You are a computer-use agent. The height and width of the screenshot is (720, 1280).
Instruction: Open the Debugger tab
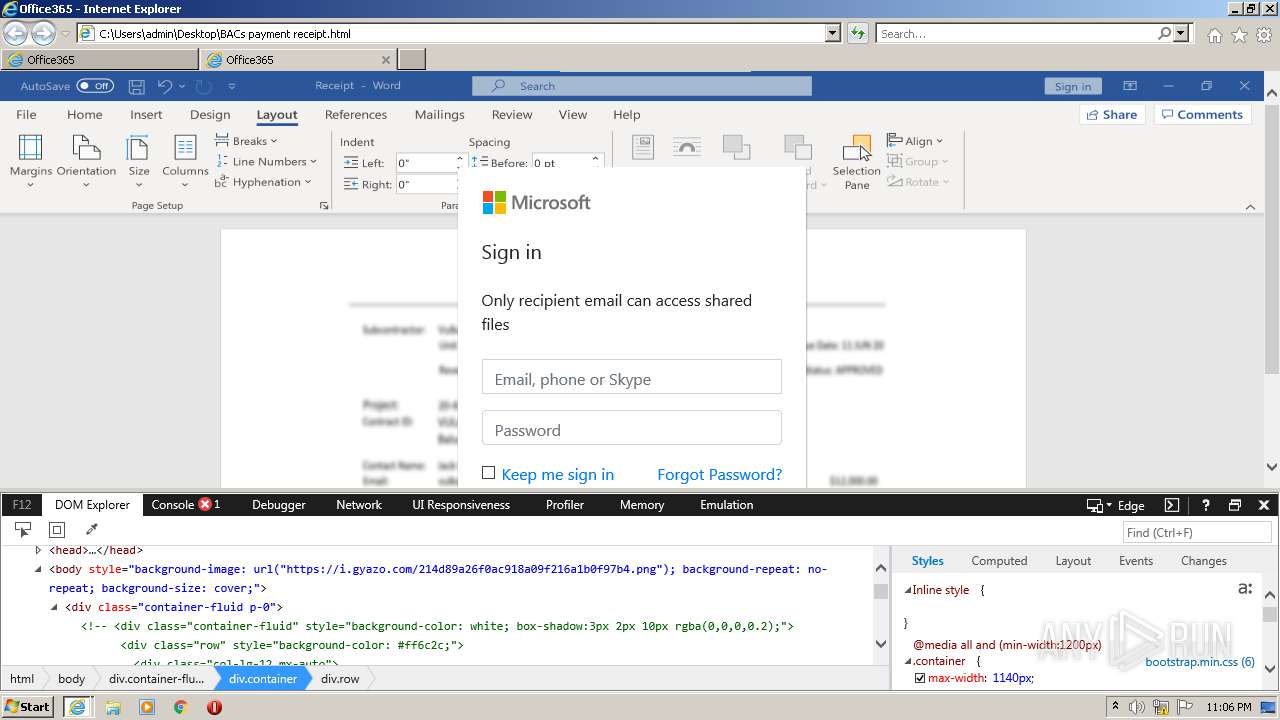pyautogui.click(x=279, y=505)
